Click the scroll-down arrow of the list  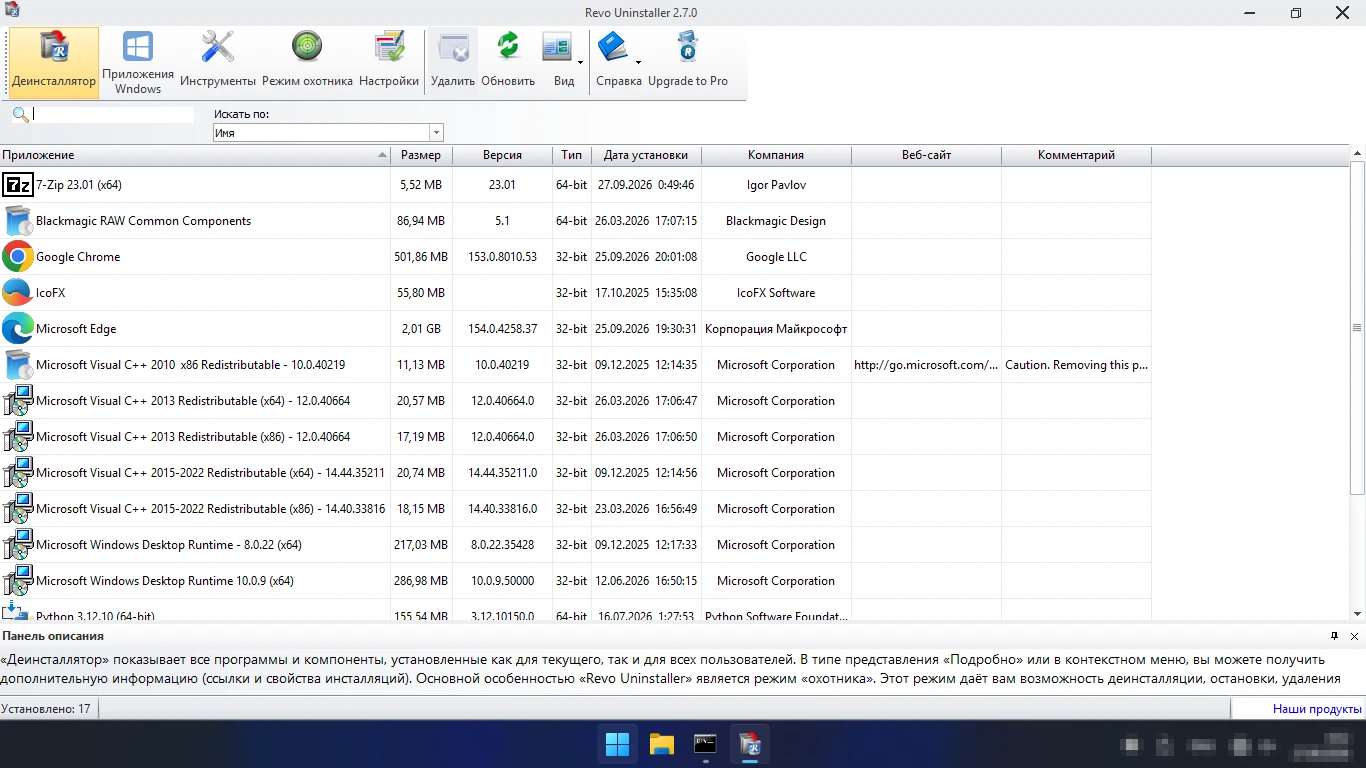click(1357, 613)
